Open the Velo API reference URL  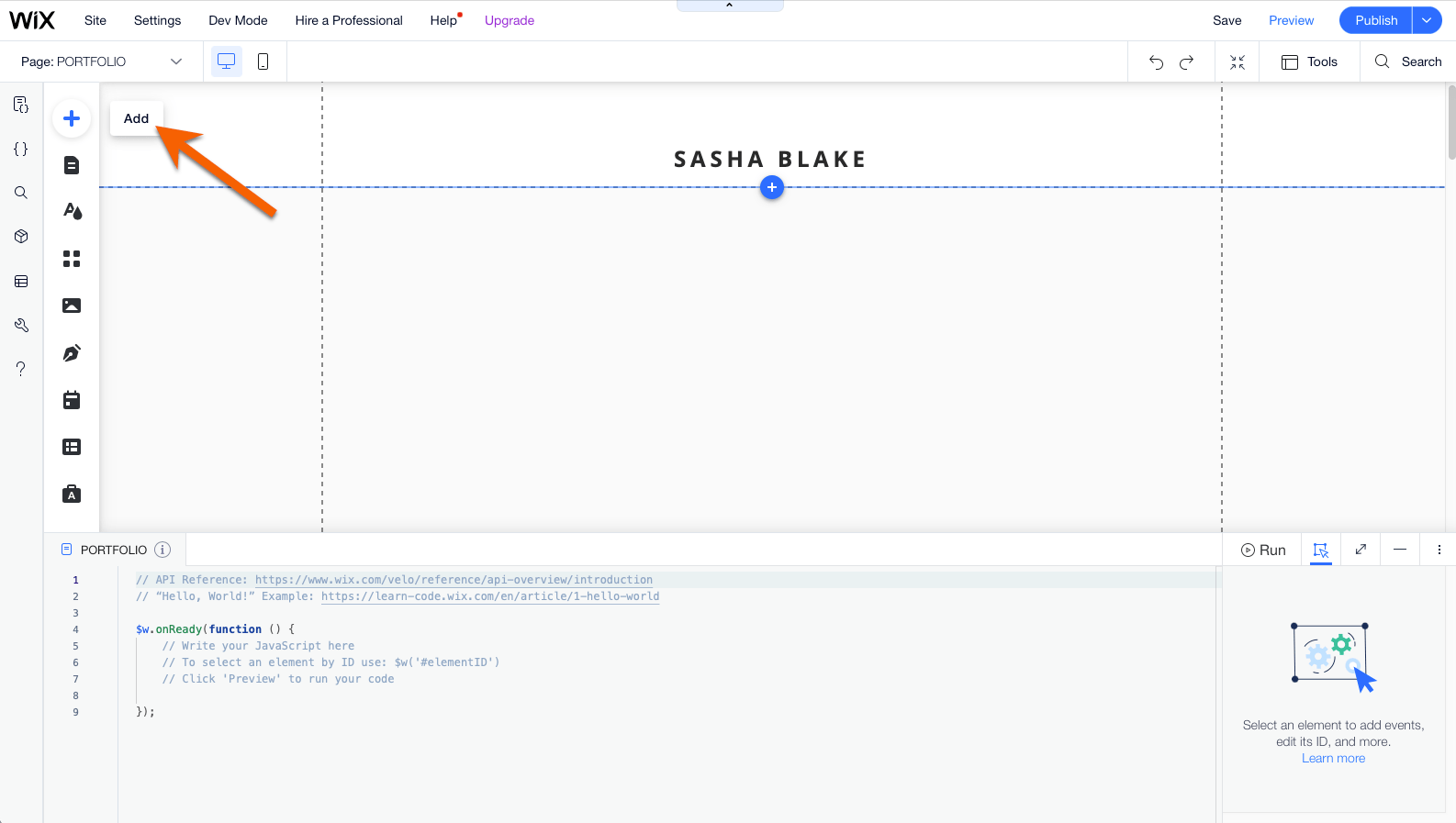[454, 580]
